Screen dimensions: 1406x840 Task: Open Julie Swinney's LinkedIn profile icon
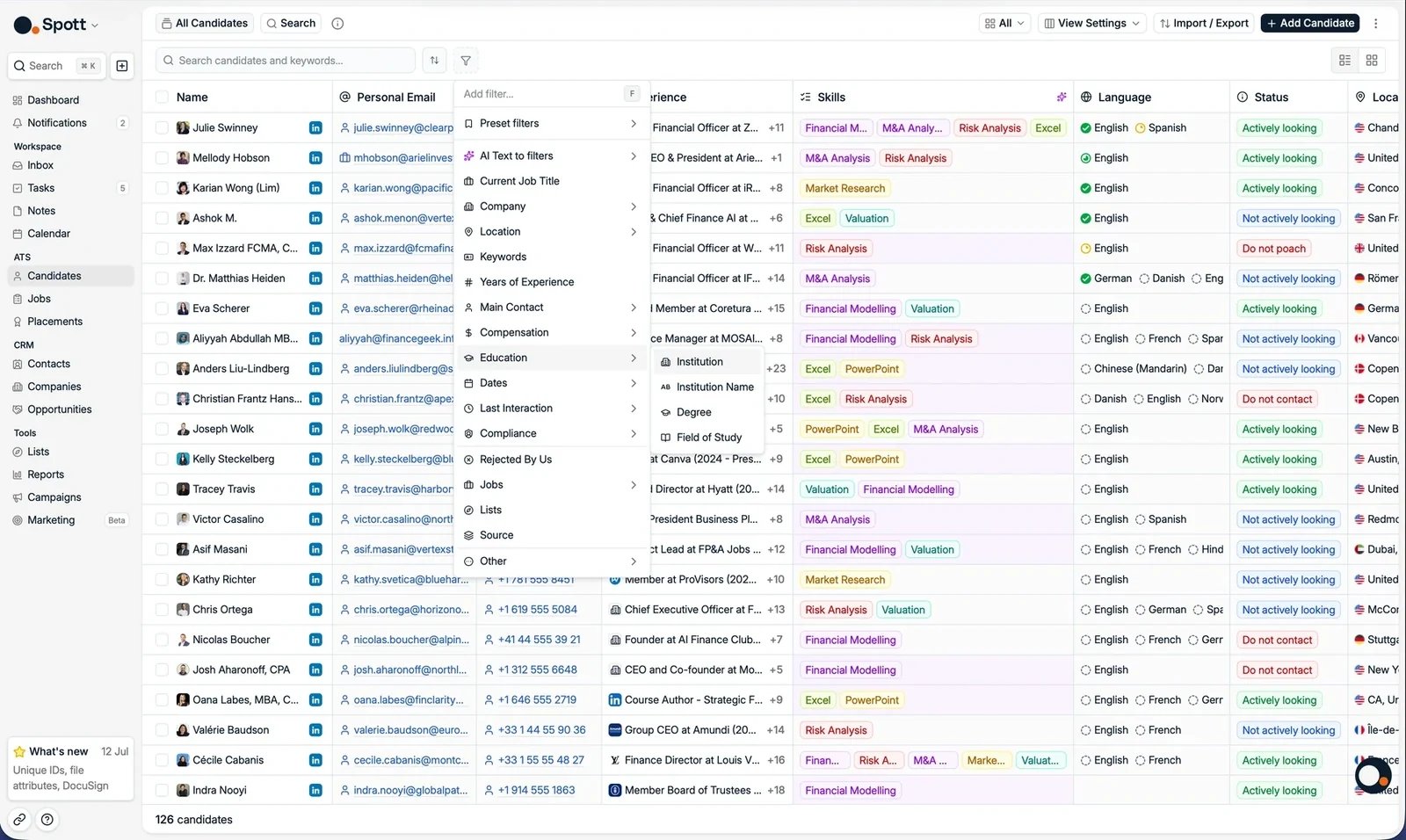point(315,128)
